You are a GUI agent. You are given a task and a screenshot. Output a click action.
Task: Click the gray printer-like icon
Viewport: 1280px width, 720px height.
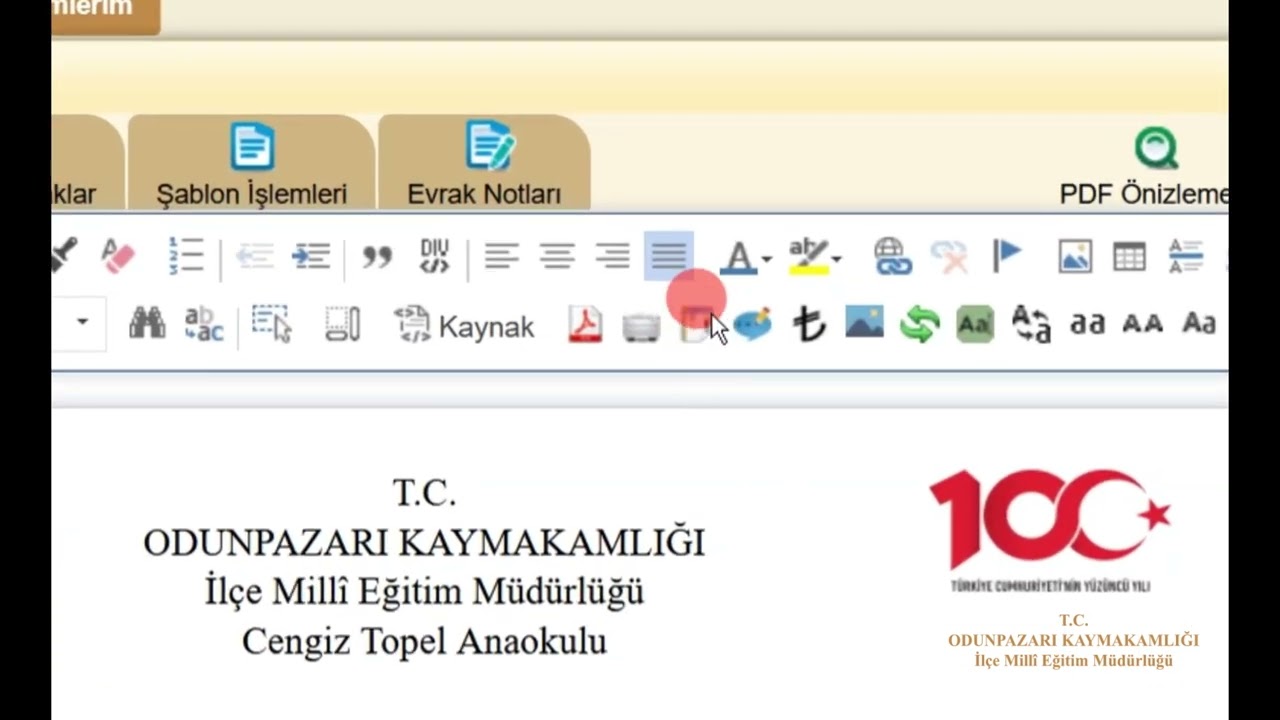pos(641,326)
